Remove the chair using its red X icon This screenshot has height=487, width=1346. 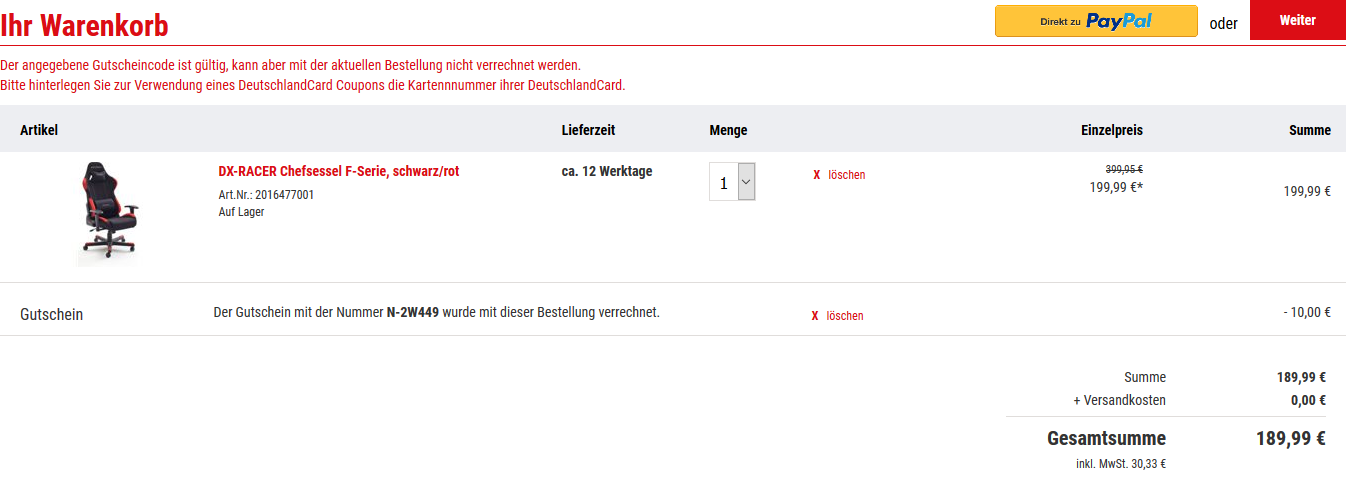point(816,175)
